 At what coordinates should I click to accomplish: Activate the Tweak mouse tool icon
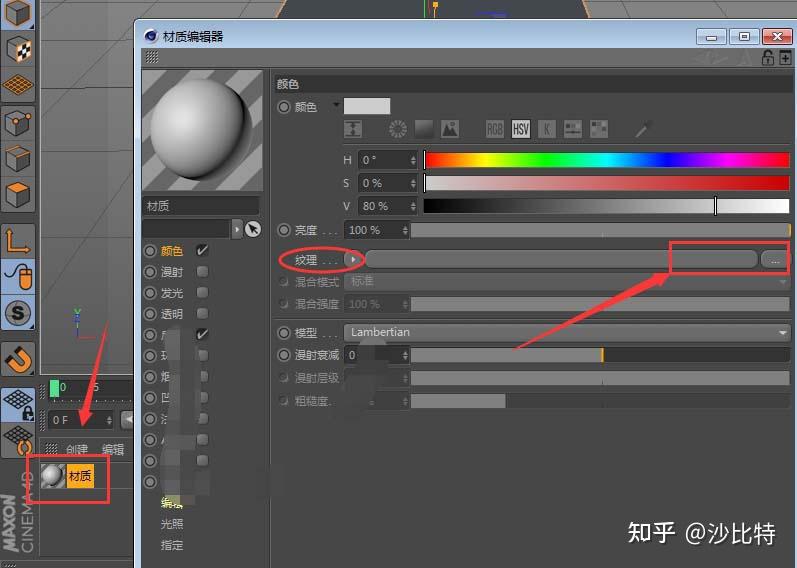[18, 276]
